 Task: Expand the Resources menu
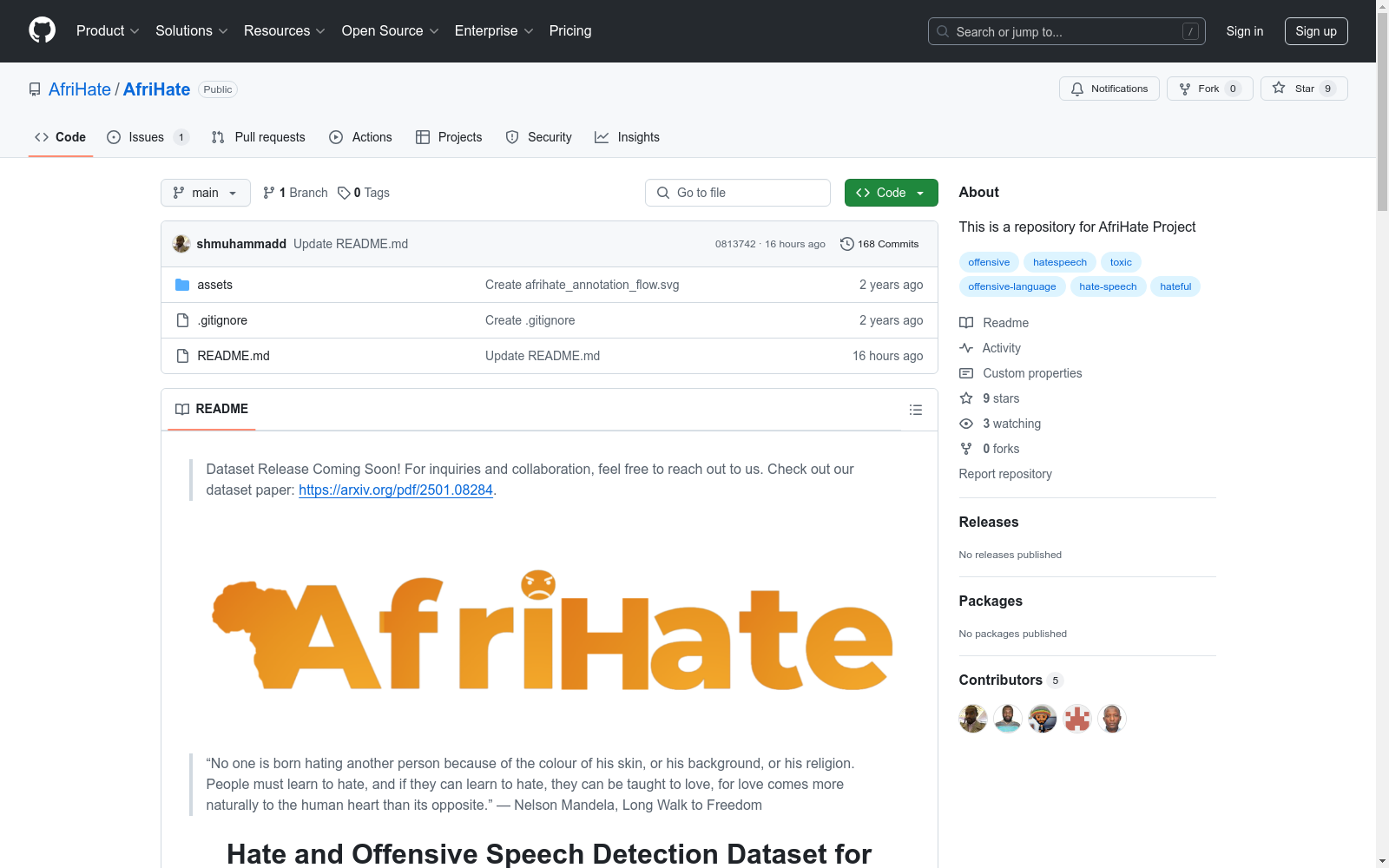pos(285,31)
